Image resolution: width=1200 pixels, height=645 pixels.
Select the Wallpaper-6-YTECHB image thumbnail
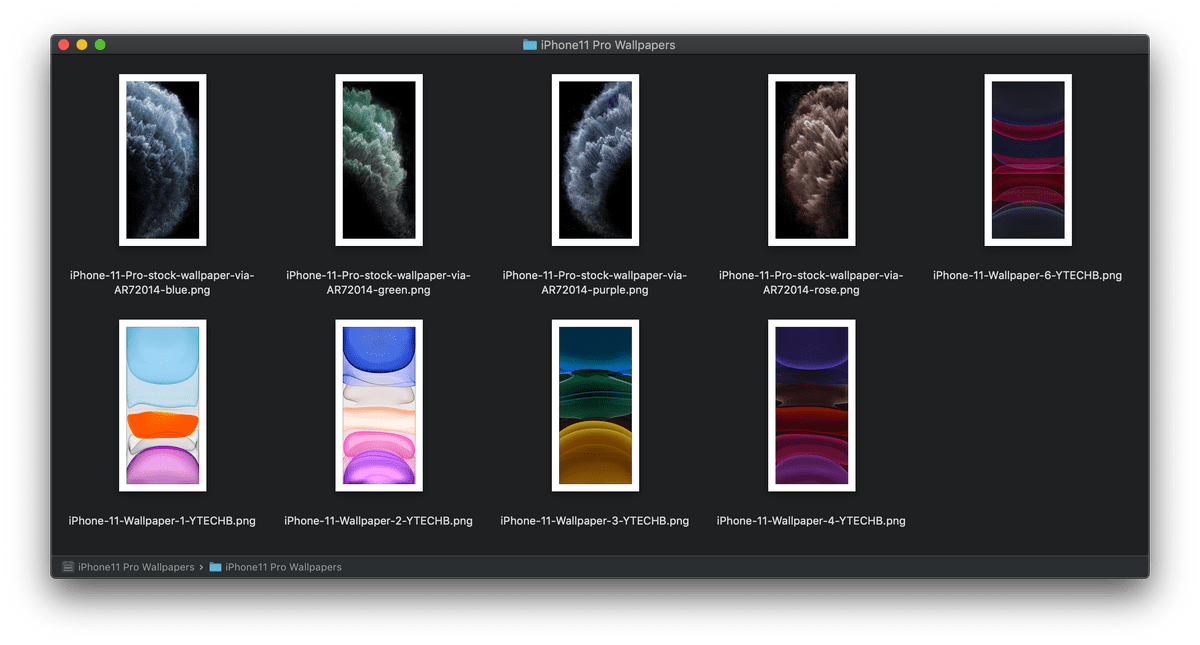point(1028,160)
